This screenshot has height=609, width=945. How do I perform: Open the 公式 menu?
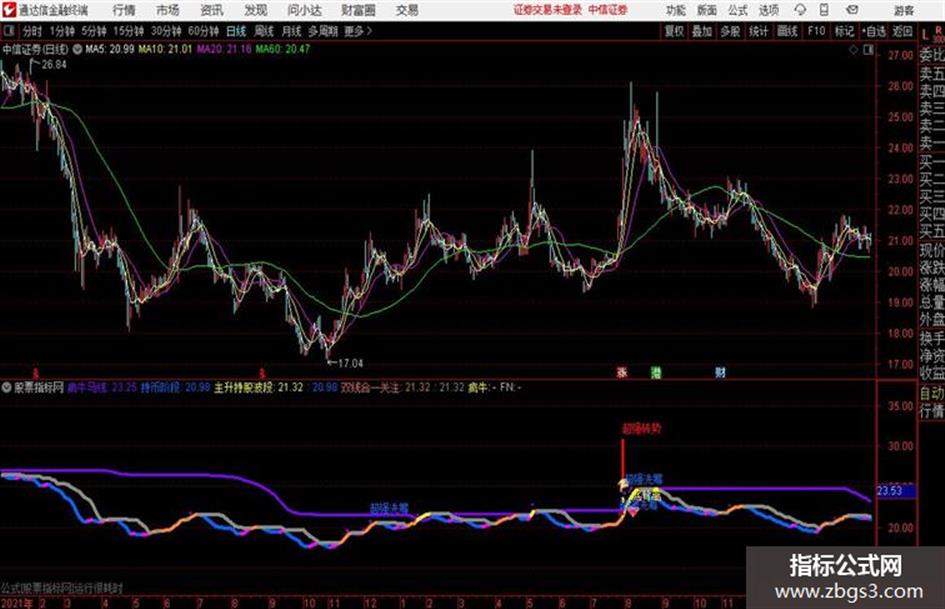coord(738,10)
